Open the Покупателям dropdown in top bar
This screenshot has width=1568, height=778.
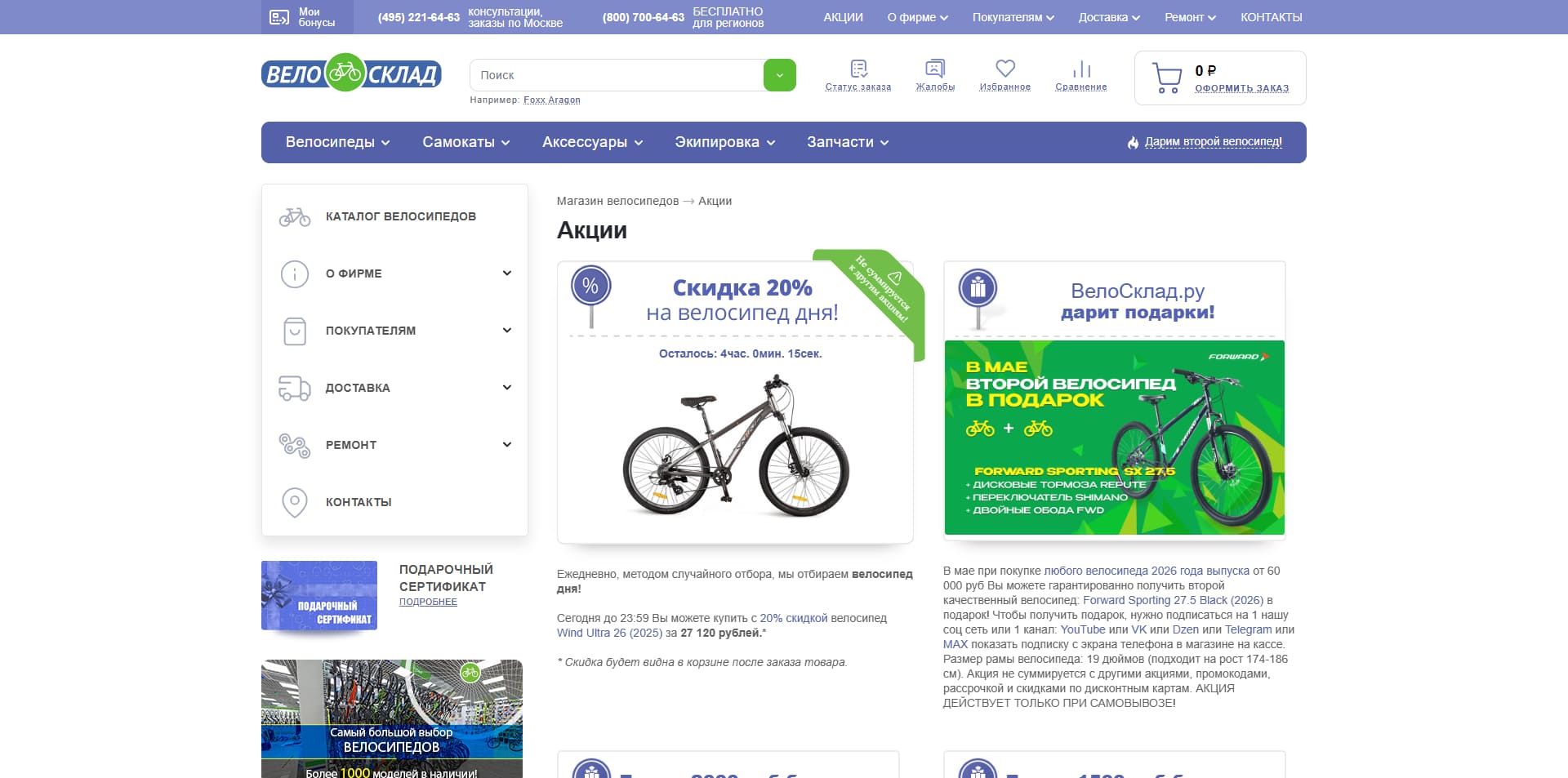pos(1013,17)
